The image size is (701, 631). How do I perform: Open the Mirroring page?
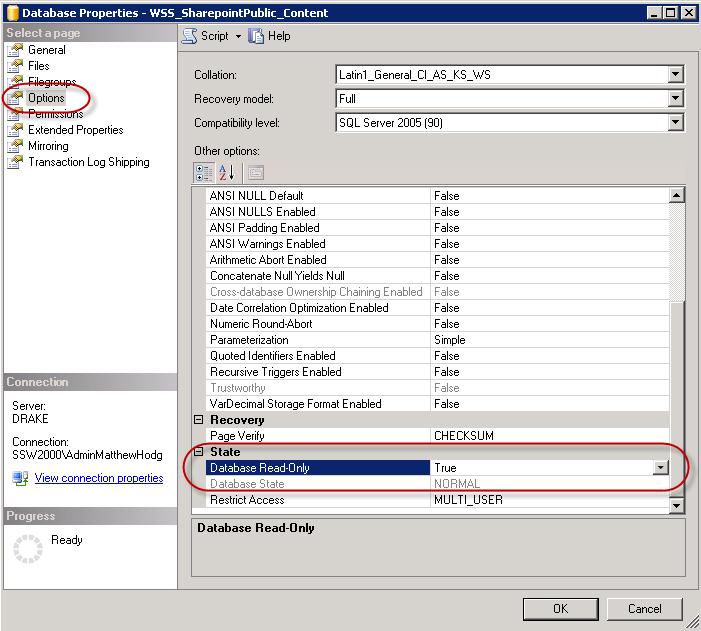(x=50, y=146)
